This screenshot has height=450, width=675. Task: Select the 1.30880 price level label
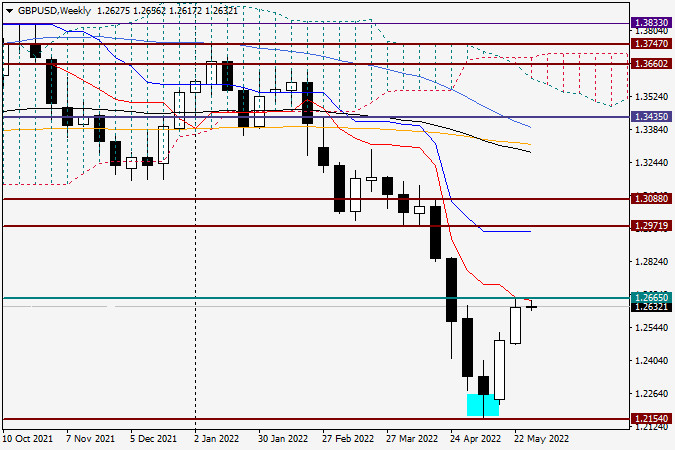click(652, 199)
